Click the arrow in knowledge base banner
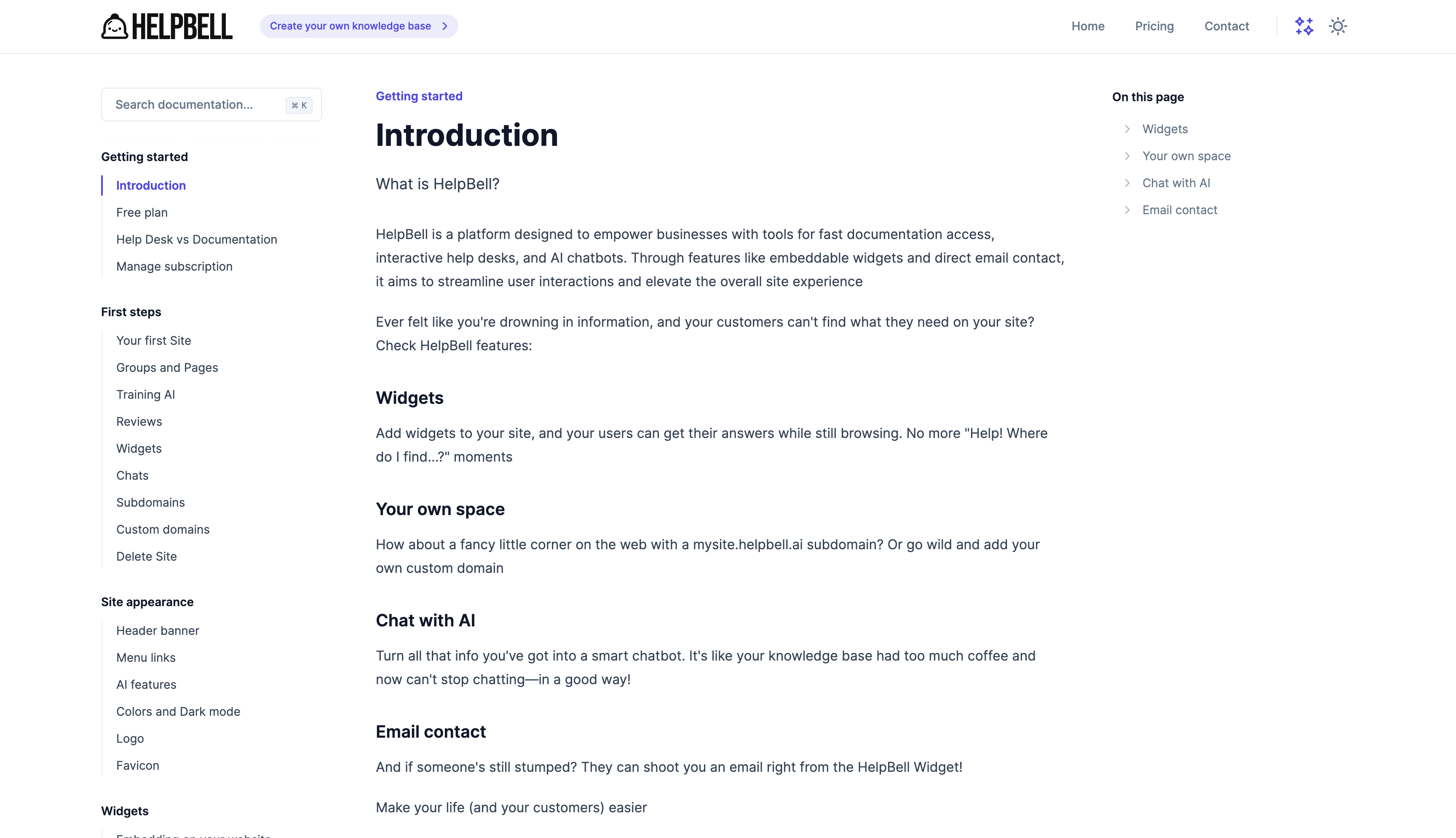The height and width of the screenshot is (838, 1456). coord(445,27)
